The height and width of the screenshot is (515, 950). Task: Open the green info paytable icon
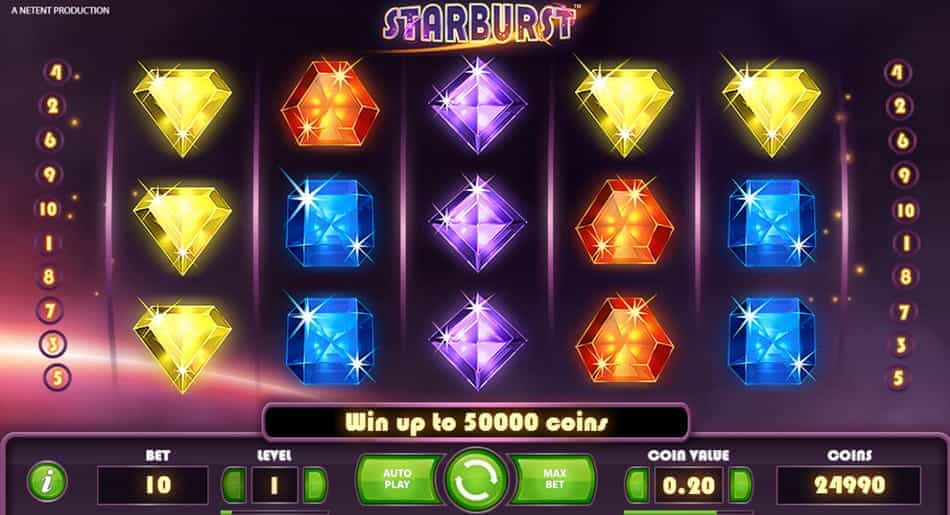(x=47, y=482)
